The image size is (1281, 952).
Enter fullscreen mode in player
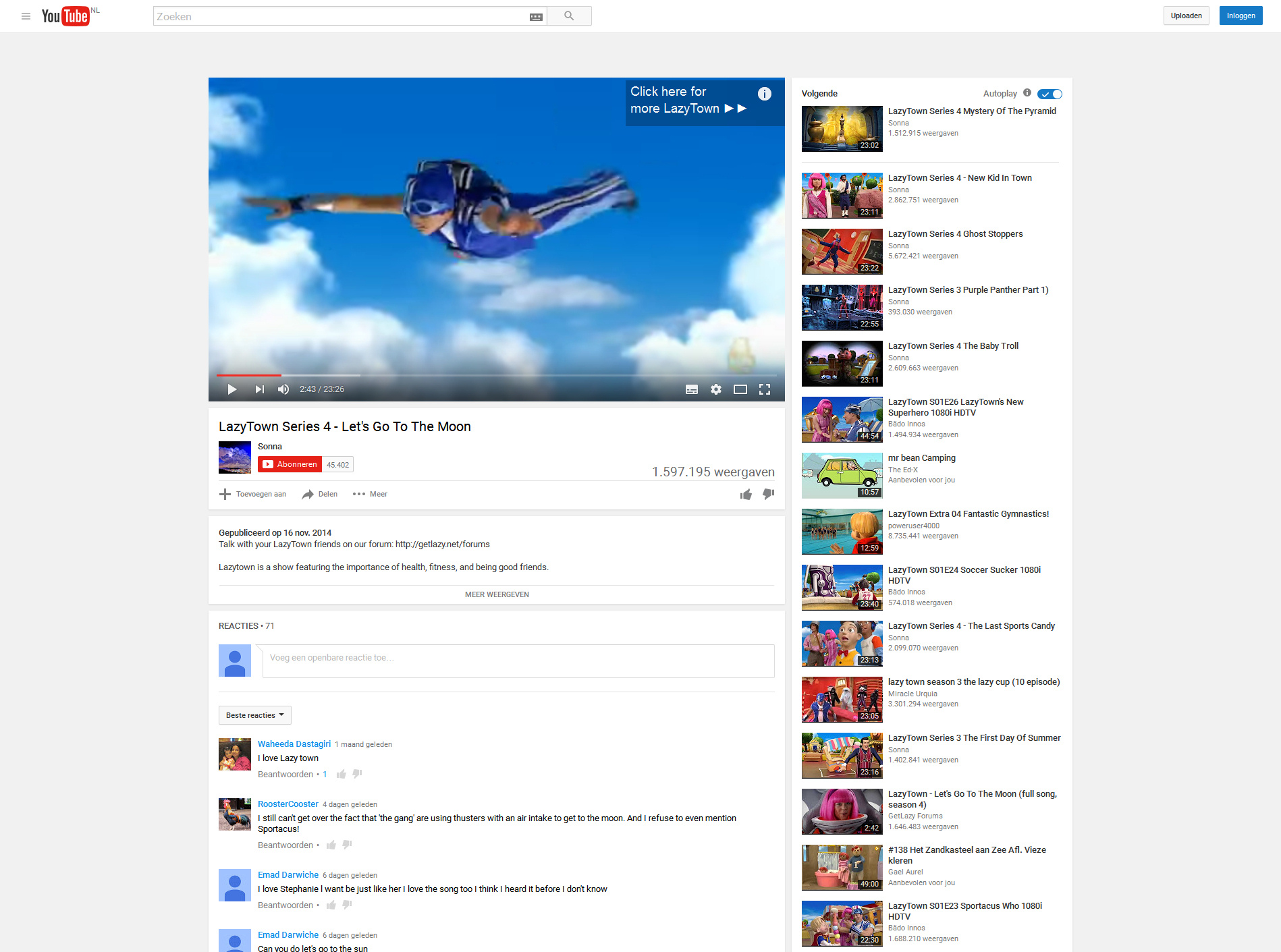(765, 389)
